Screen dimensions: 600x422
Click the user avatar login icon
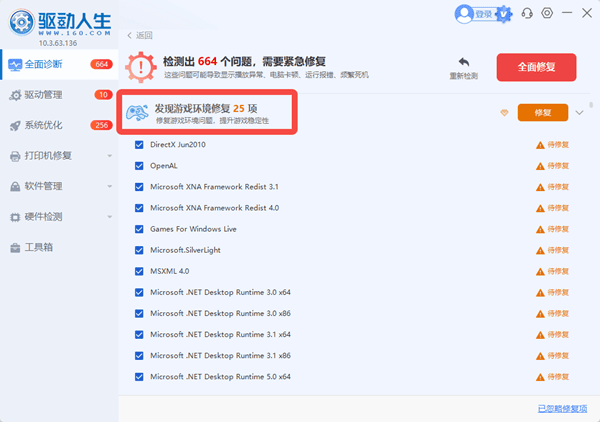pos(464,14)
